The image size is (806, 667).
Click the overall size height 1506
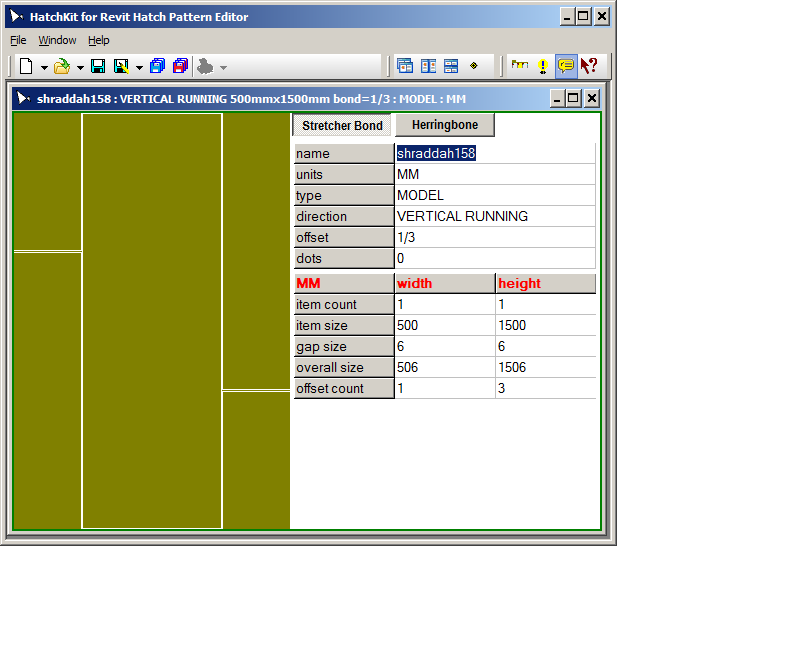tap(546, 367)
